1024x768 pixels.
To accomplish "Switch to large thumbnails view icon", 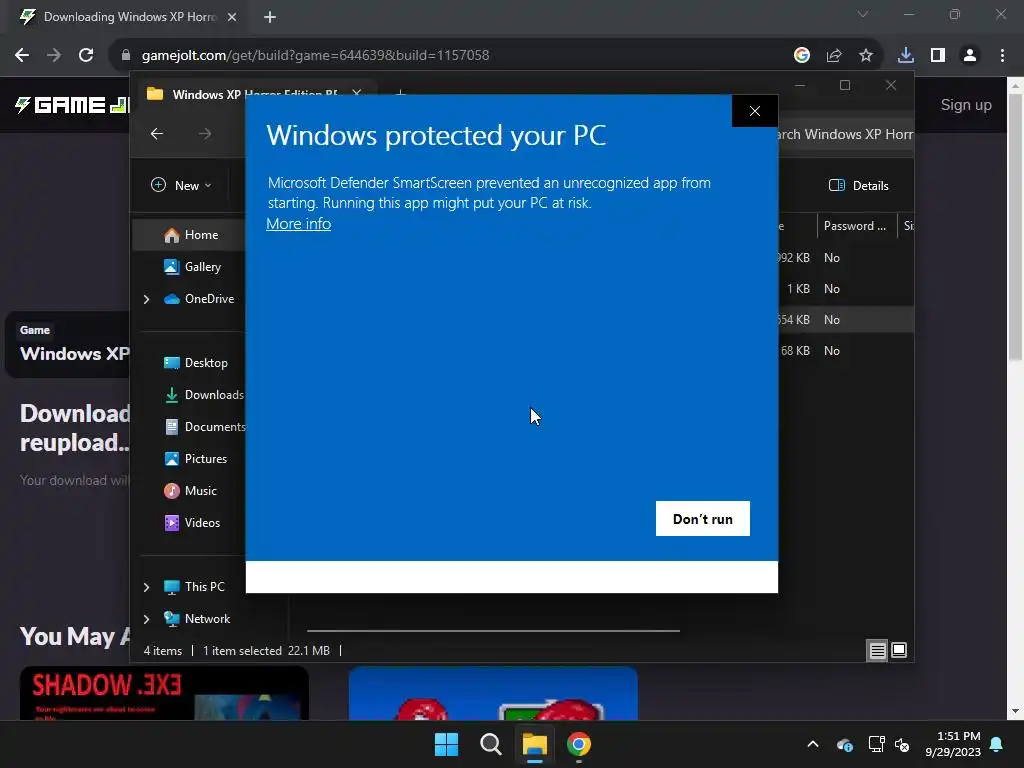I will click(x=899, y=650).
